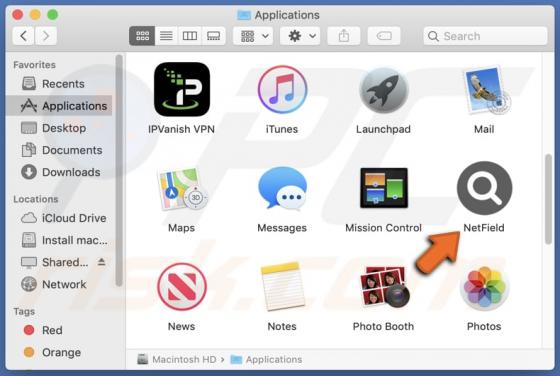Click Applications in the path bar

(266, 359)
